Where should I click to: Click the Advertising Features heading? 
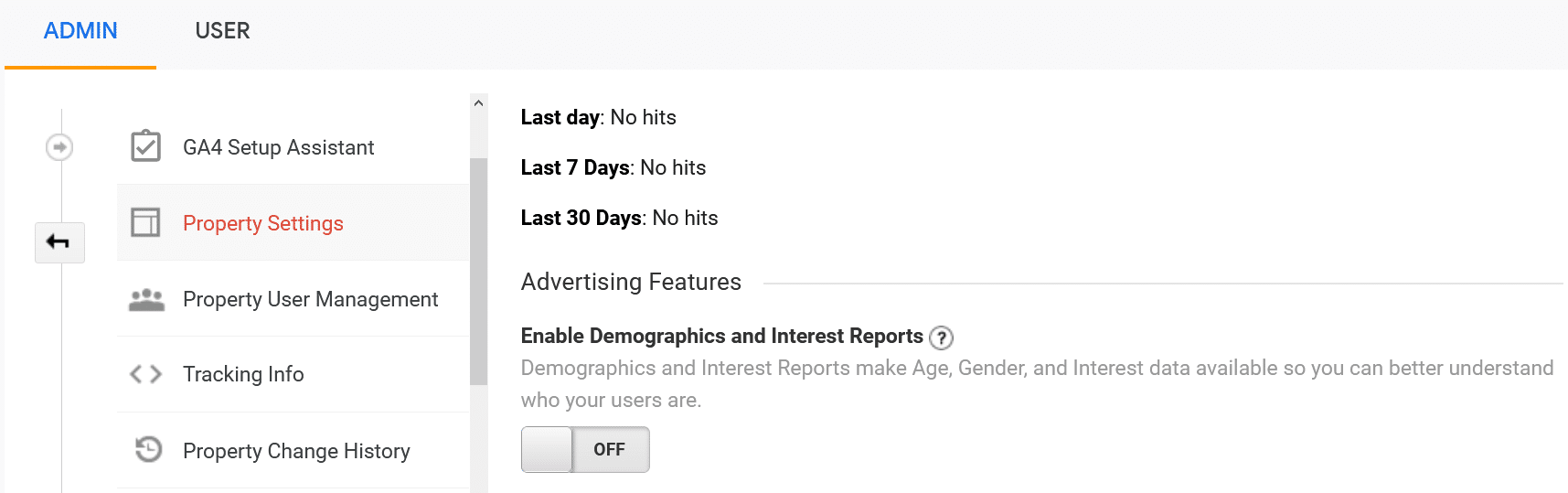[x=631, y=282]
